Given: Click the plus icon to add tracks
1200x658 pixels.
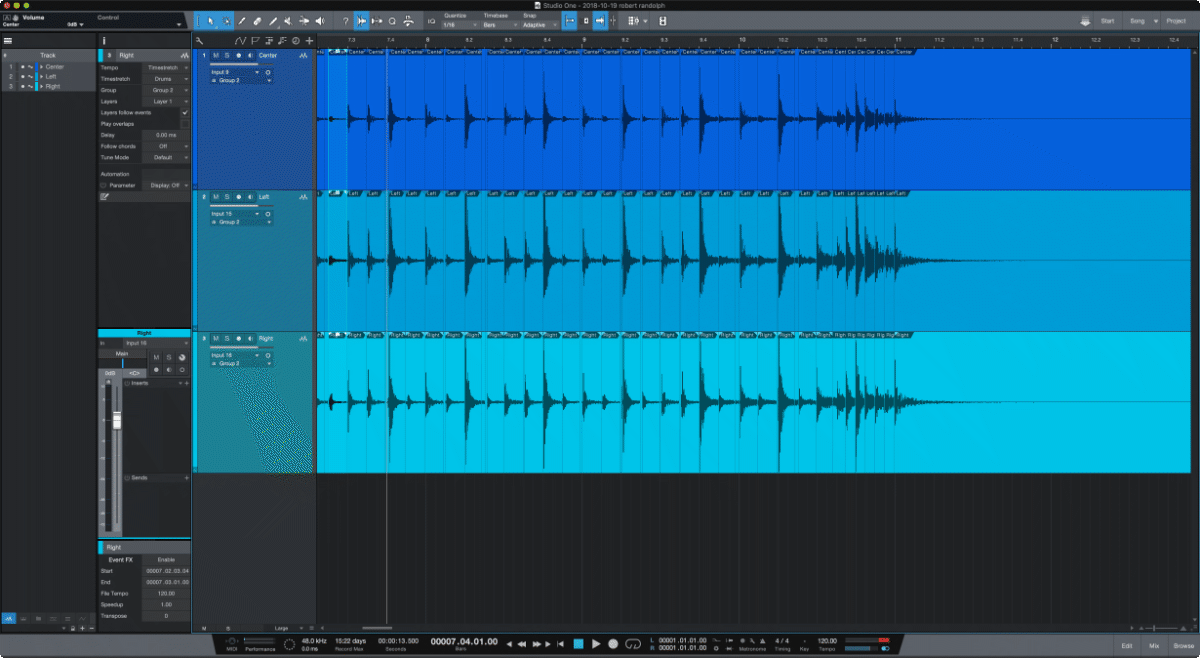Looking at the screenshot, I should click(310, 40).
